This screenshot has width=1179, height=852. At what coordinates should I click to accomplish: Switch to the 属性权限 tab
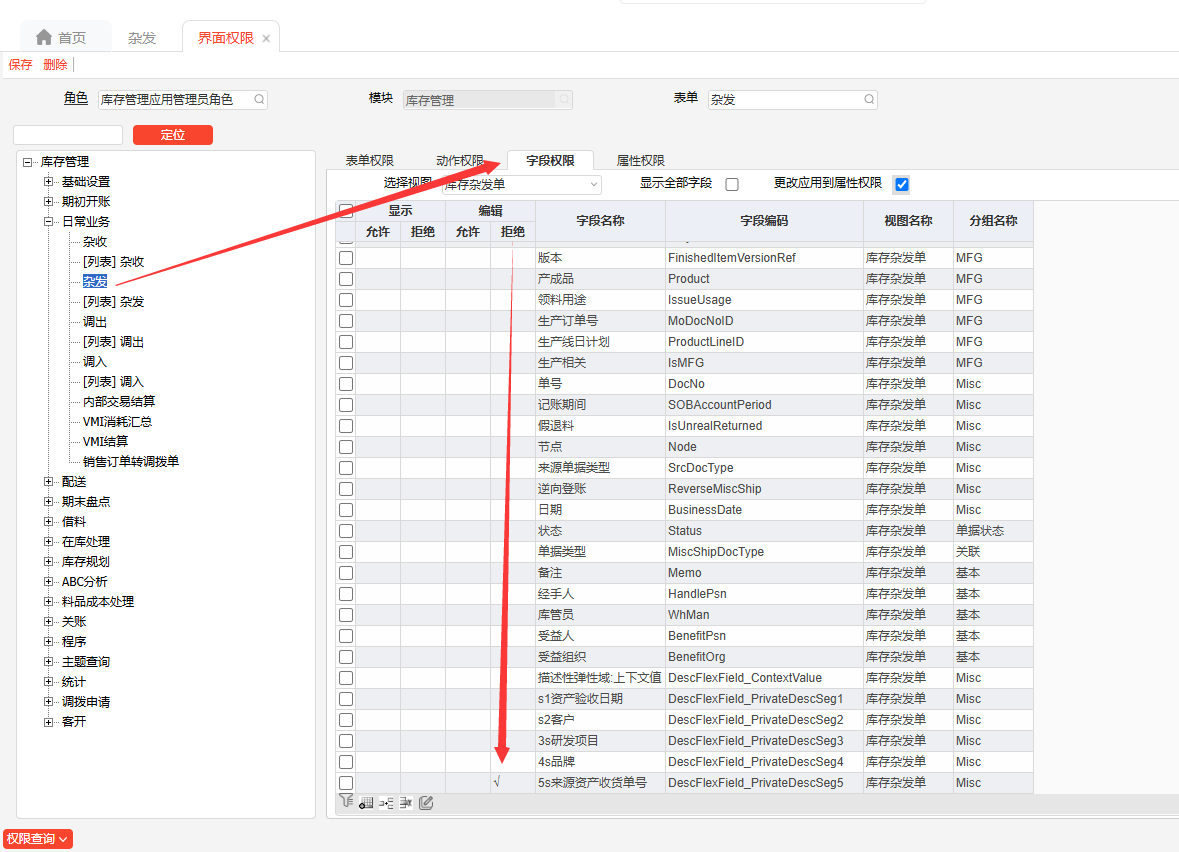641,161
